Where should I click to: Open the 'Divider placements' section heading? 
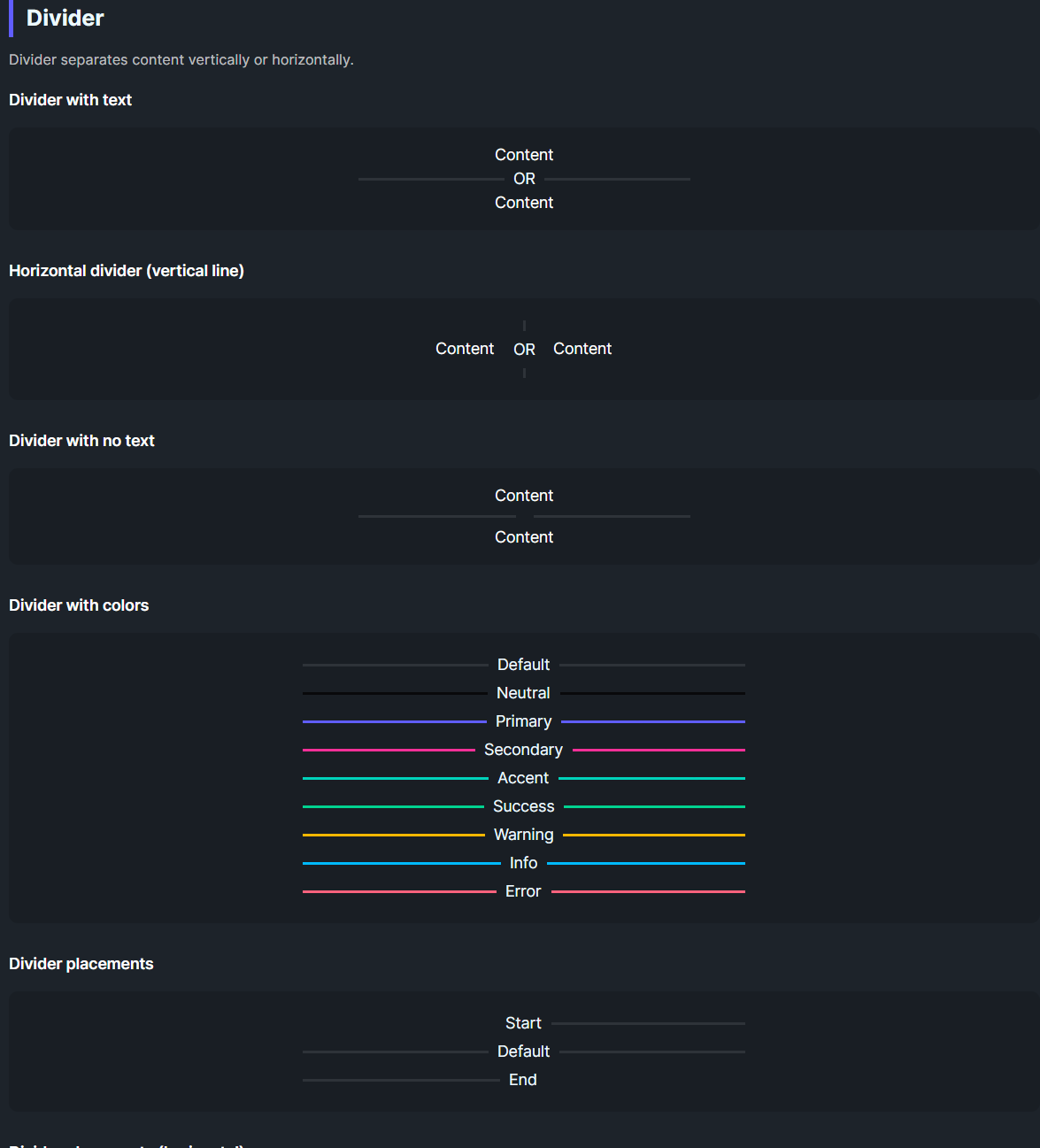[x=81, y=964]
